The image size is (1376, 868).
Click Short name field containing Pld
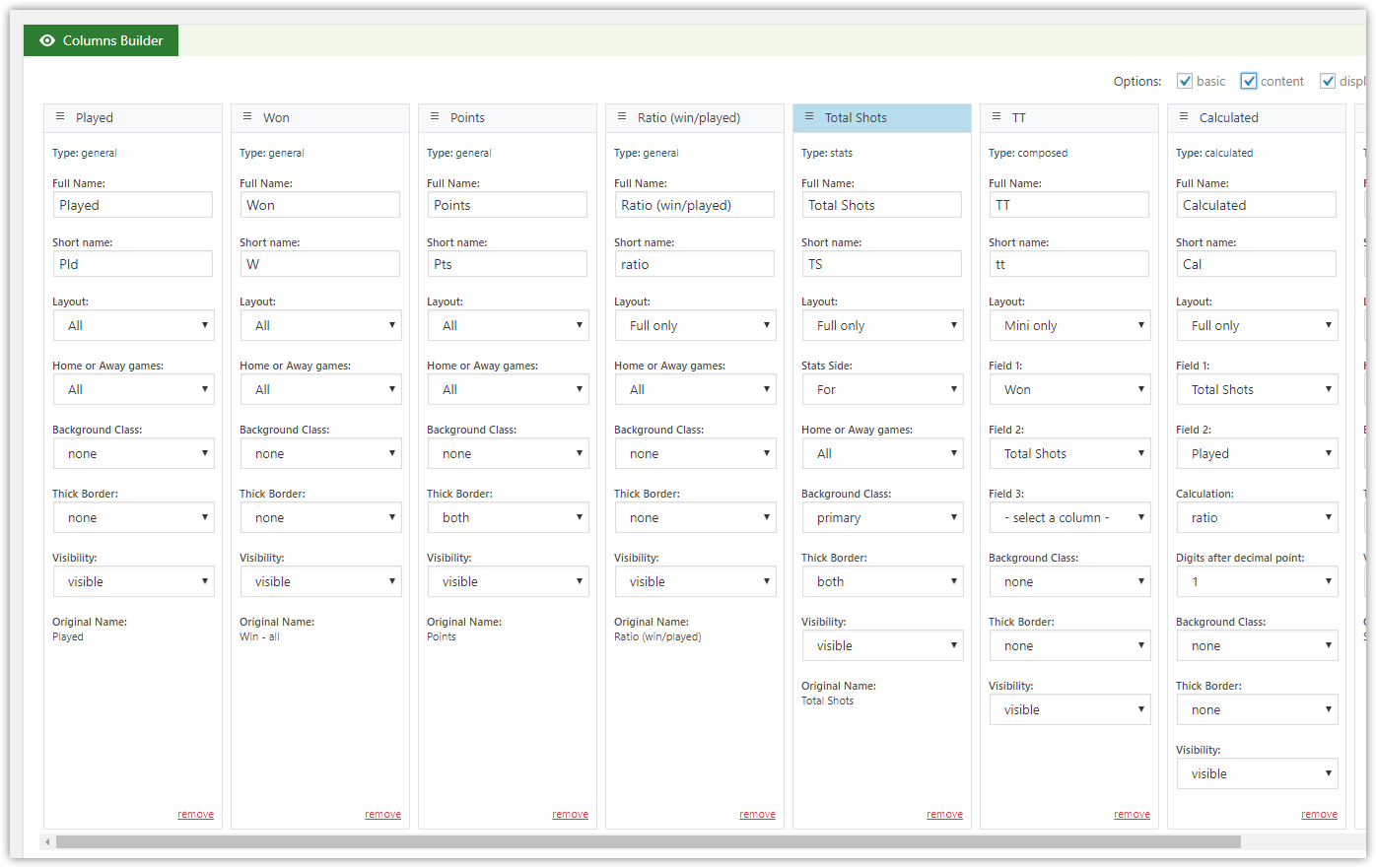click(x=133, y=264)
